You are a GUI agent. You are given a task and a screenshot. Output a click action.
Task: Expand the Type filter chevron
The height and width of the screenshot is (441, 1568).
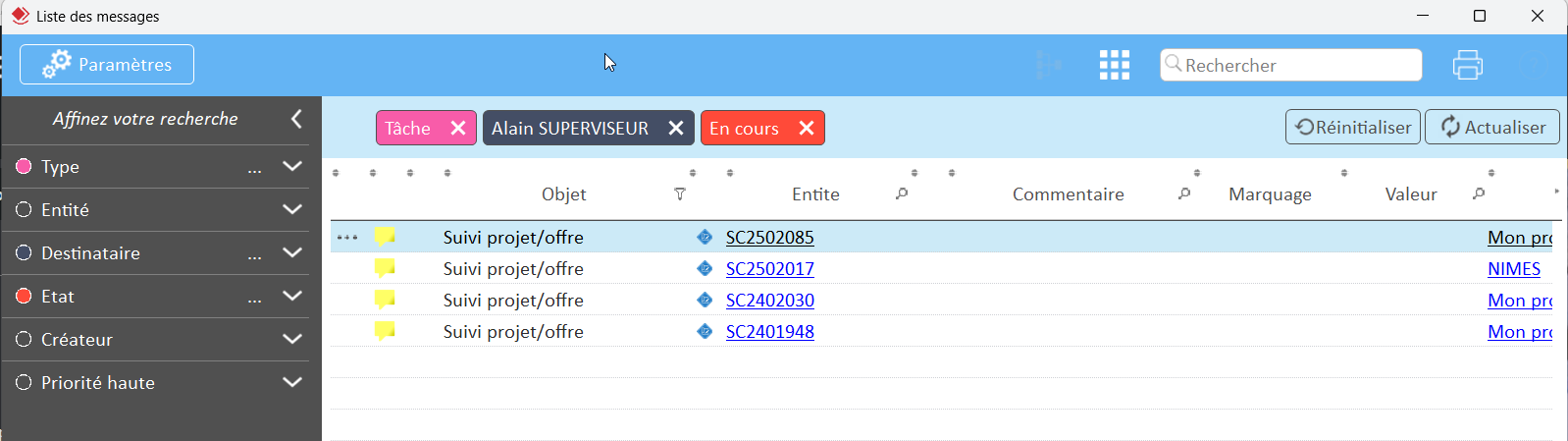pyautogui.click(x=292, y=166)
